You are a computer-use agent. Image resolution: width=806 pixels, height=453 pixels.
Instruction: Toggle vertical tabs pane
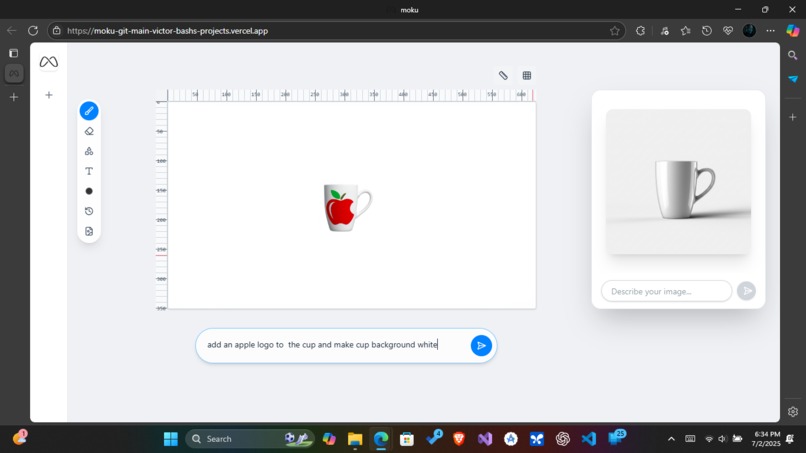coord(14,53)
